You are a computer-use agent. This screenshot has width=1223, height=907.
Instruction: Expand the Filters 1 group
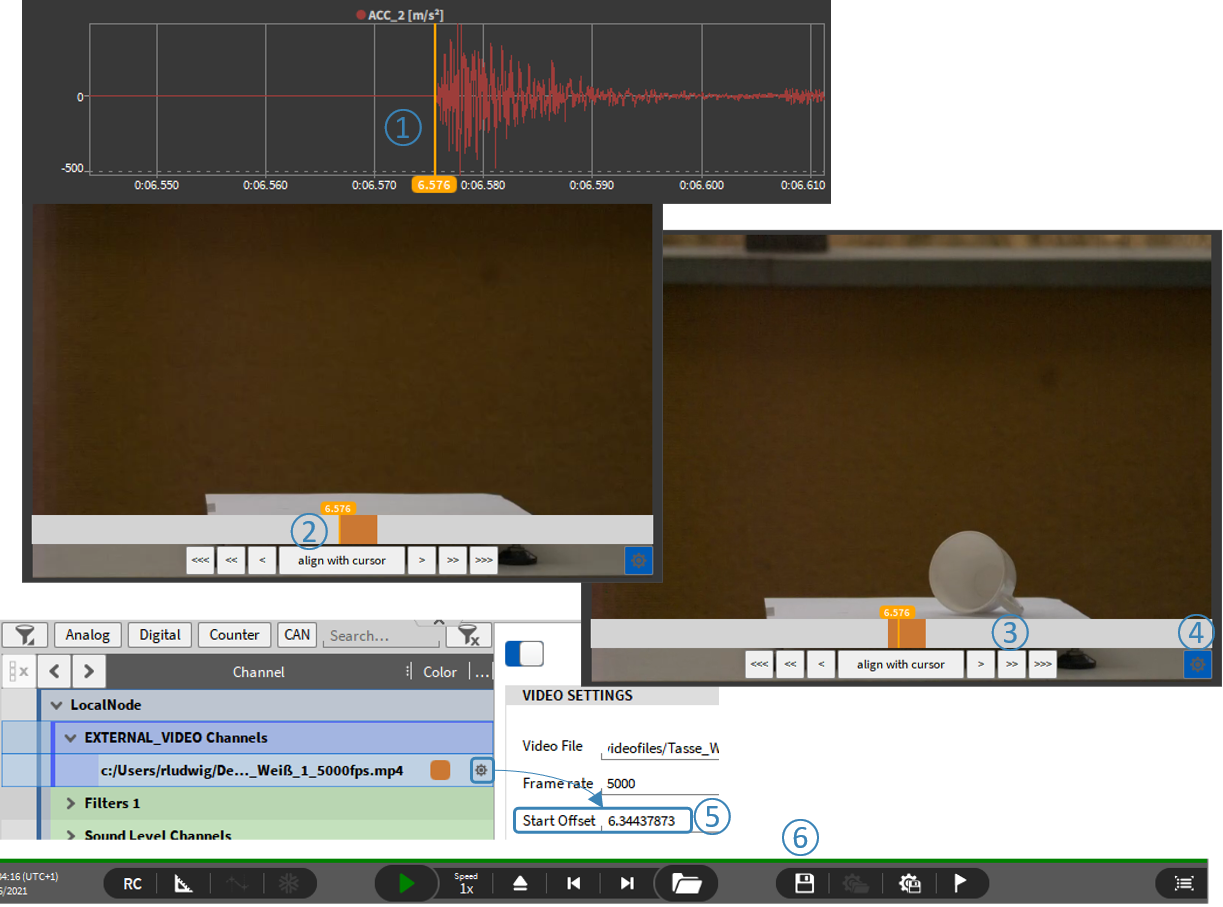click(71, 803)
